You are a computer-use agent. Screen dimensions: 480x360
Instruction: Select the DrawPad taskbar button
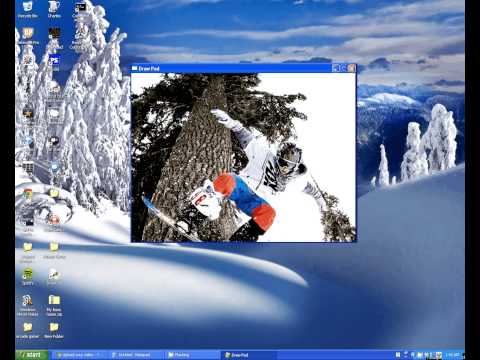[x=248, y=355]
